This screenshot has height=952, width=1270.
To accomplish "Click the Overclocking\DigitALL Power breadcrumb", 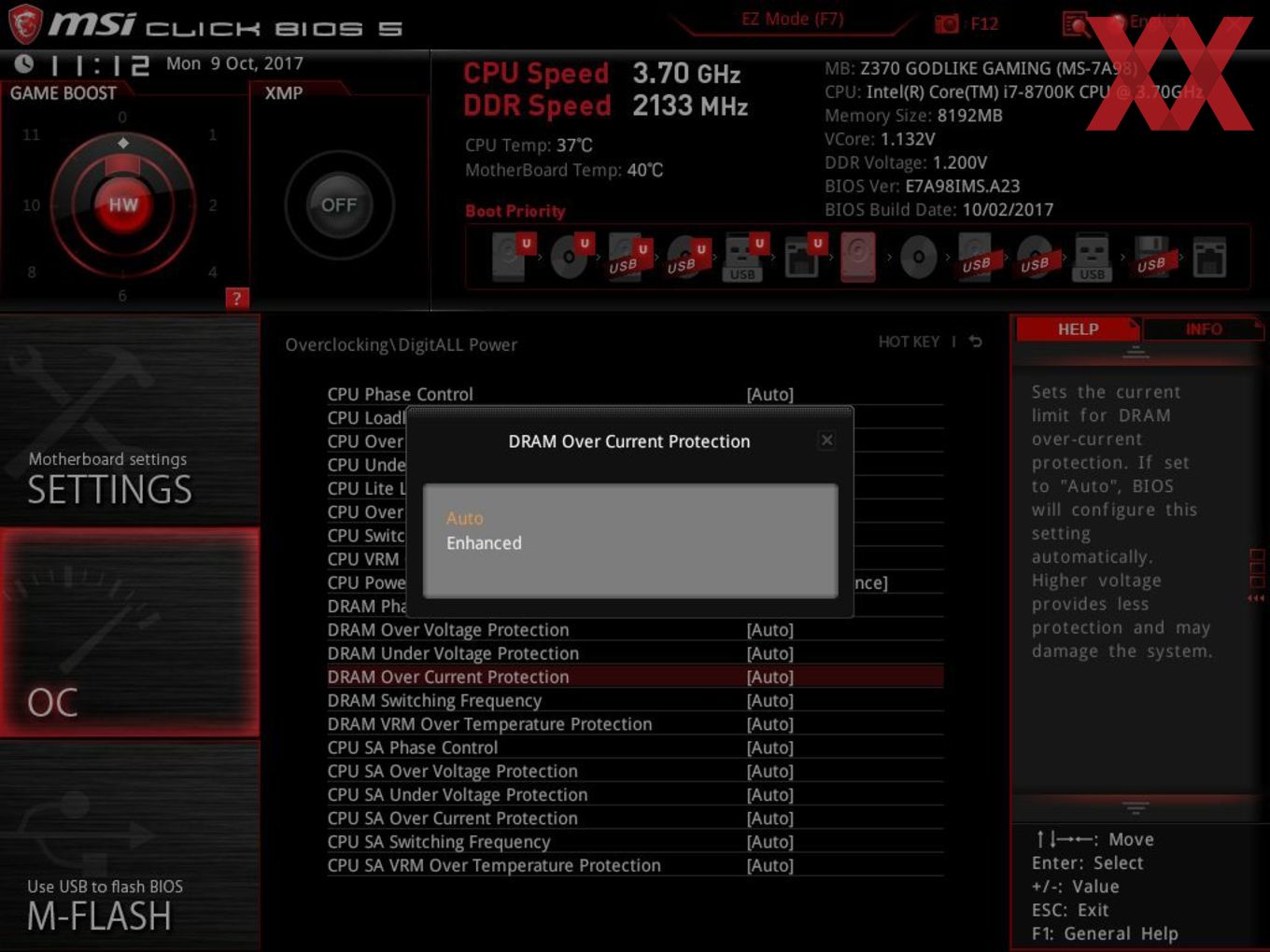I will click(x=401, y=344).
